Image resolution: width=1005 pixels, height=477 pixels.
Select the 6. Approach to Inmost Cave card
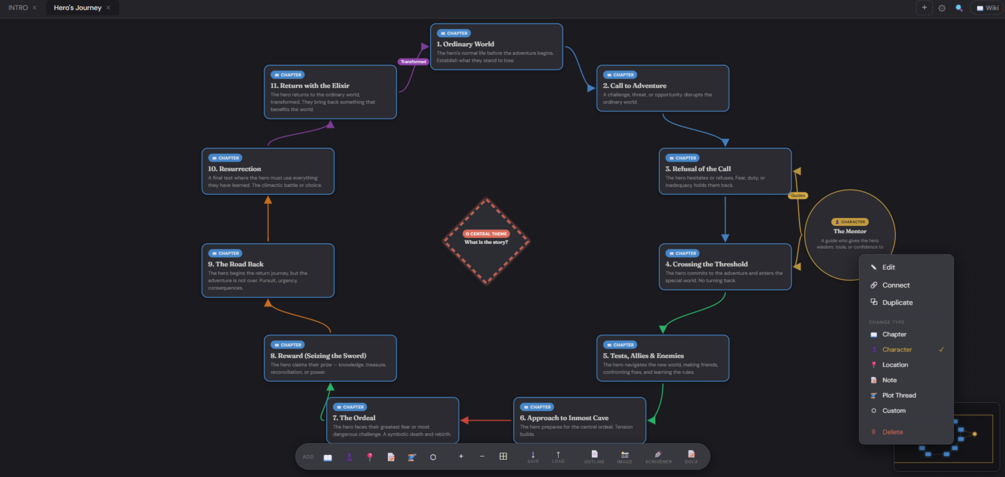[x=579, y=421]
